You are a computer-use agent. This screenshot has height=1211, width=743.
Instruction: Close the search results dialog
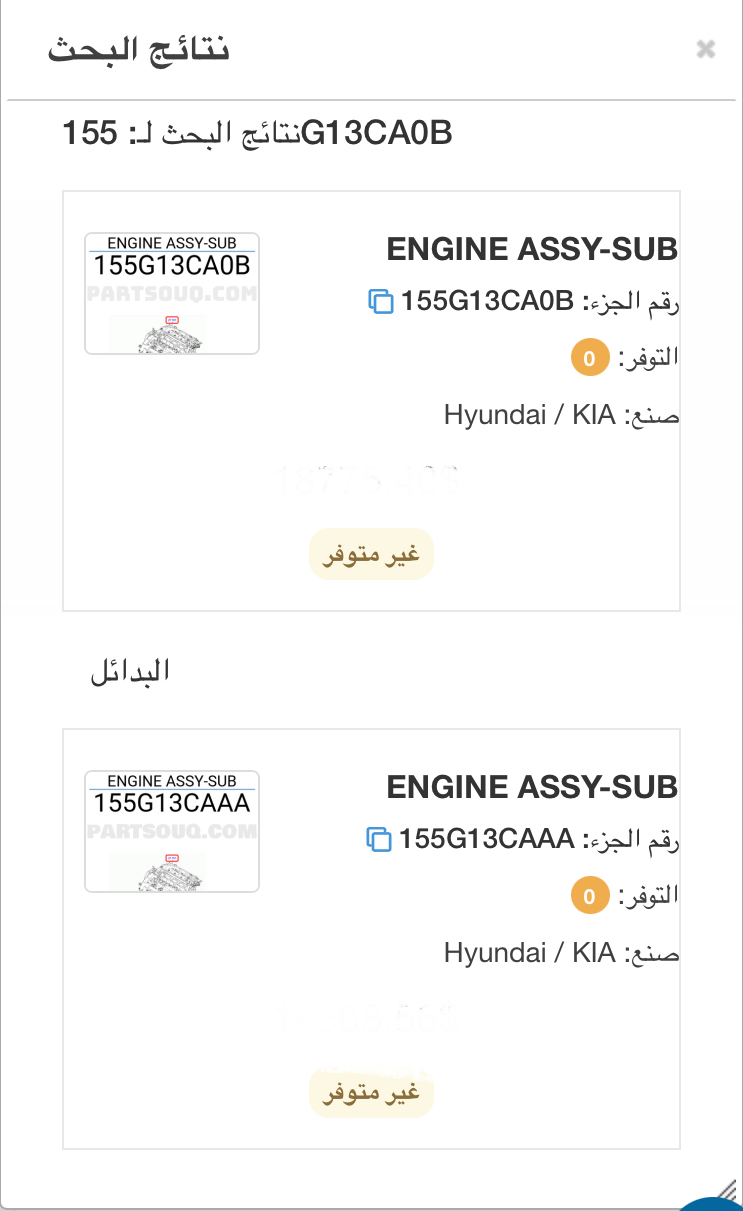(706, 49)
